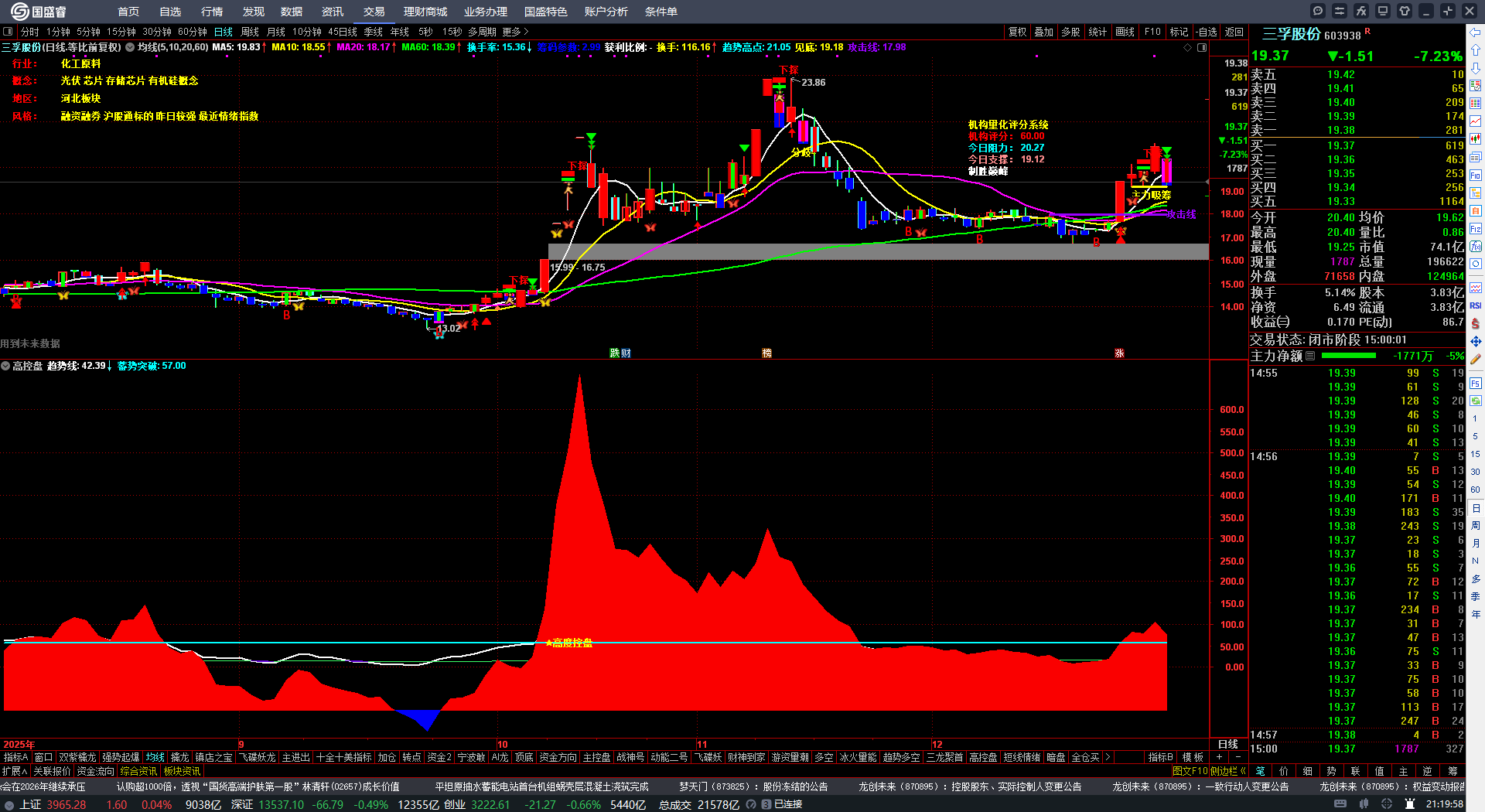Click the 统计 button

[x=1098, y=32]
